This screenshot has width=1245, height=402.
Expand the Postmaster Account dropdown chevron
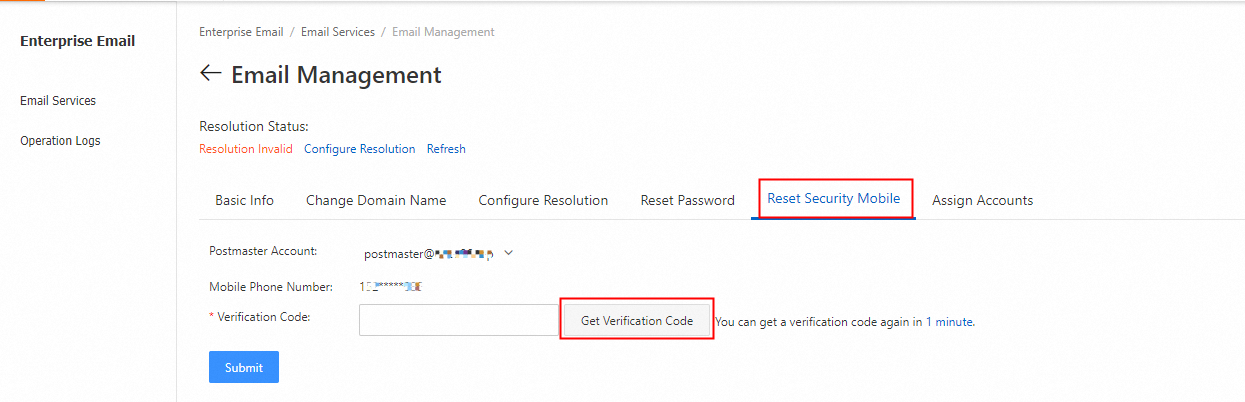pyautogui.click(x=508, y=253)
